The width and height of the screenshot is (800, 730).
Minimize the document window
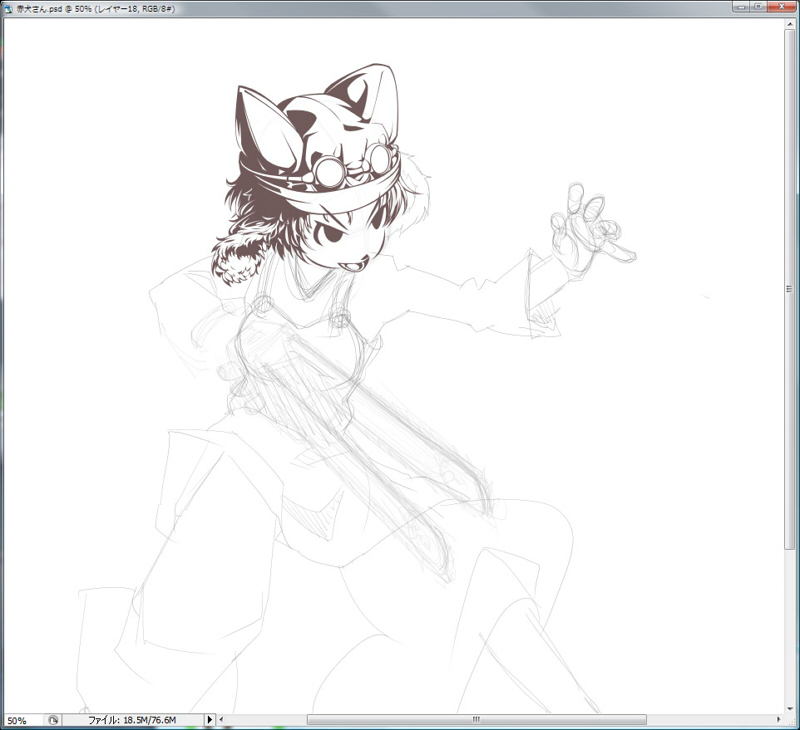click(740, 7)
